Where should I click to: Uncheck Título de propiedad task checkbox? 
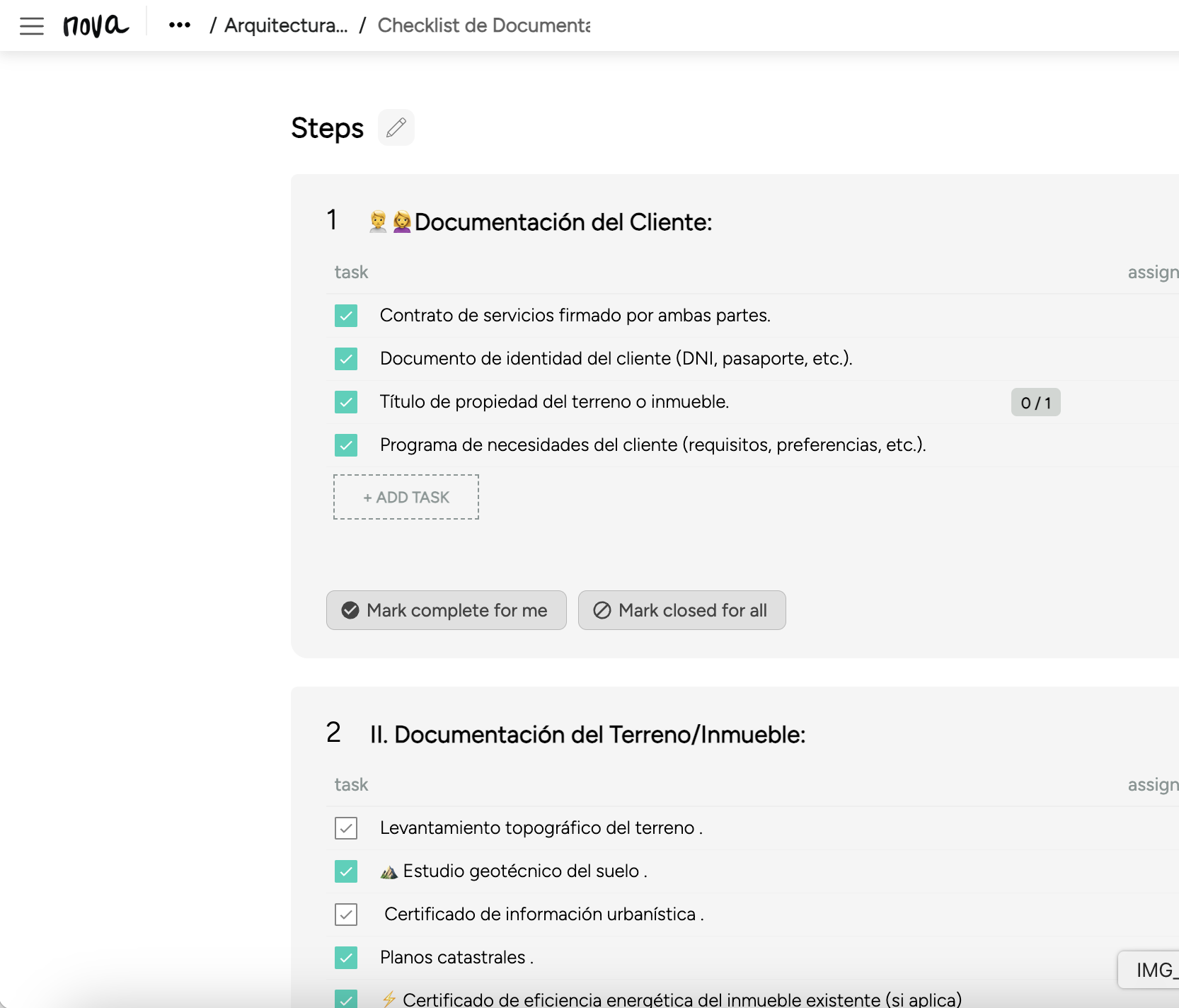pyautogui.click(x=346, y=402)
